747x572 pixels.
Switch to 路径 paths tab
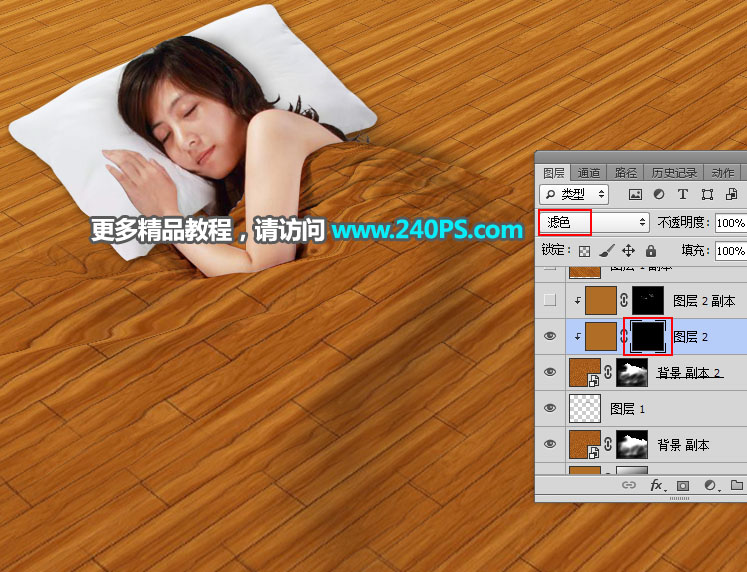(626, 173)
